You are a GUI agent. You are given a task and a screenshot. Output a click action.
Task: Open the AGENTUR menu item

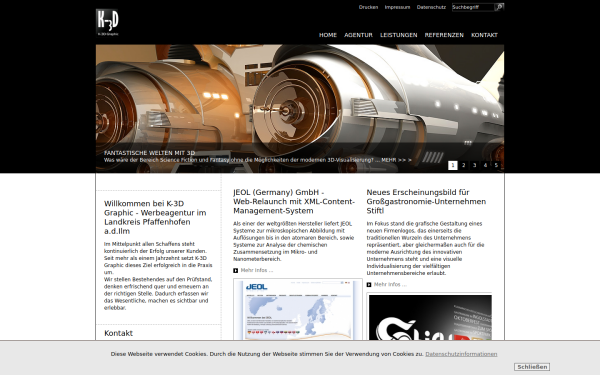point(358,35)
